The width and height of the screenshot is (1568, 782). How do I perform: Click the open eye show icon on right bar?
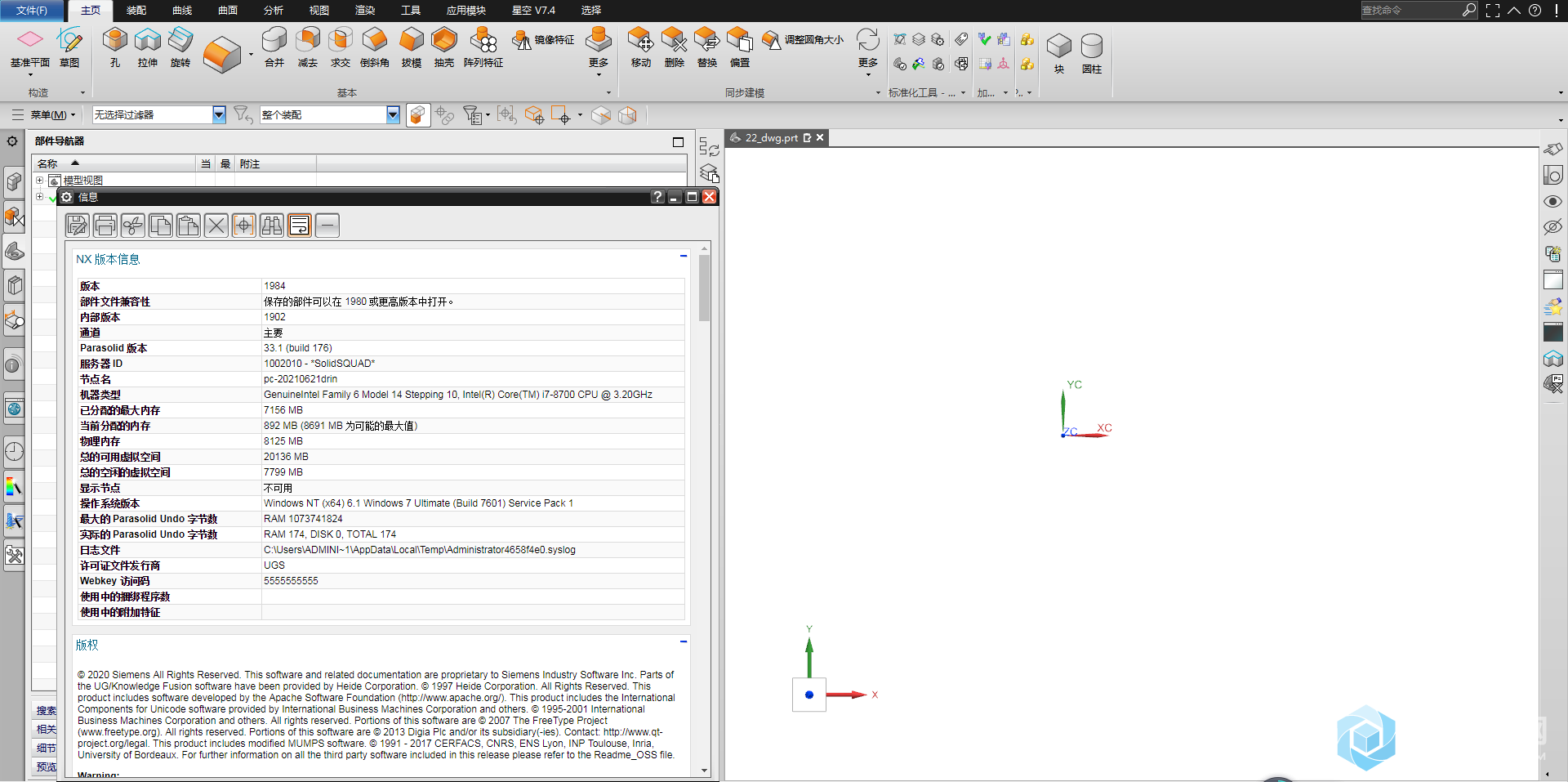pos(1552,201)
